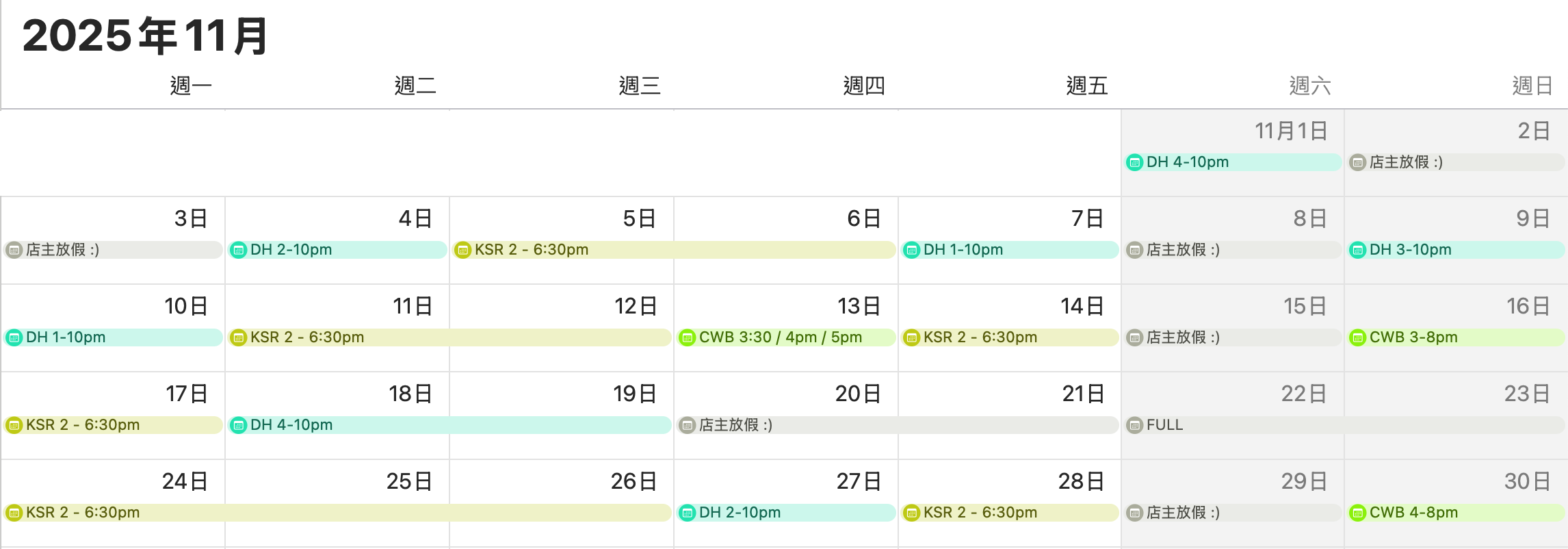Select the 週六 weekday column header
Viewport: 1568px width, 549px height.
[1309, 86]
